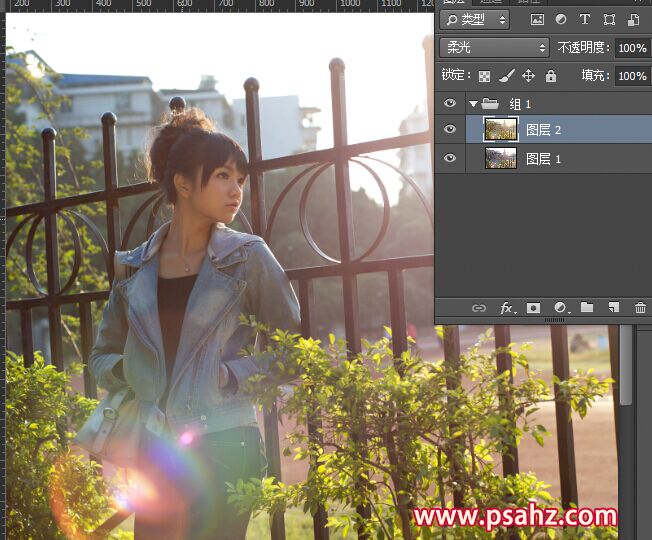Toggle lock transparent pixels
This screenshot has width=652, height=540.
[484, 76]
